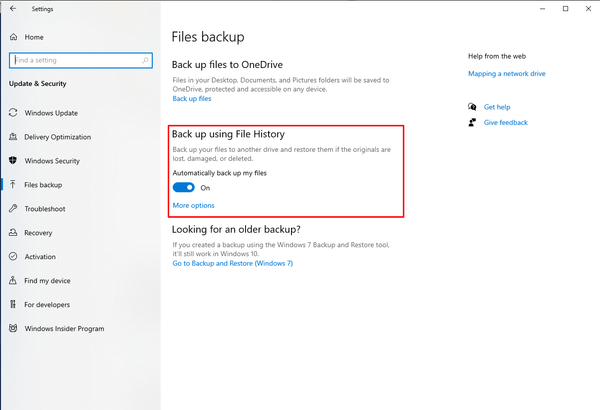
Task: Open Windows Security via the shield icon
Action: pyautogui.click(x=13, y=160)
